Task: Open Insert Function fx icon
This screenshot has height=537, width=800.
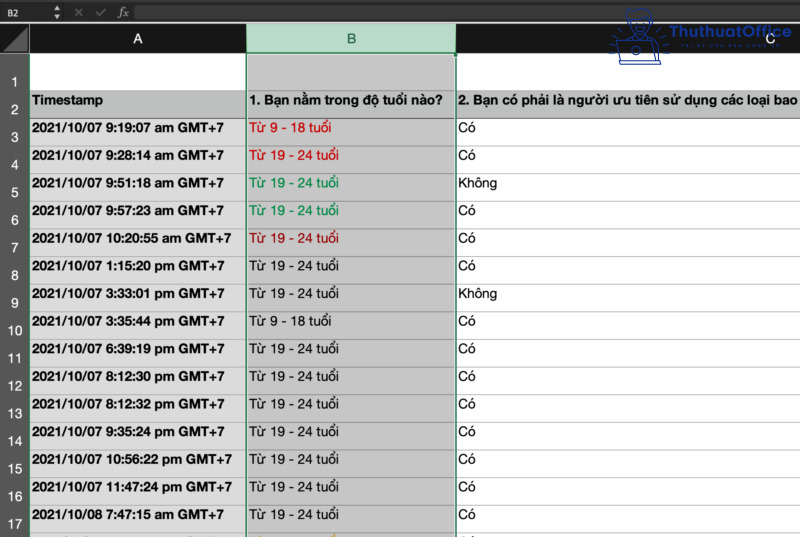Action: pos(123,12)
